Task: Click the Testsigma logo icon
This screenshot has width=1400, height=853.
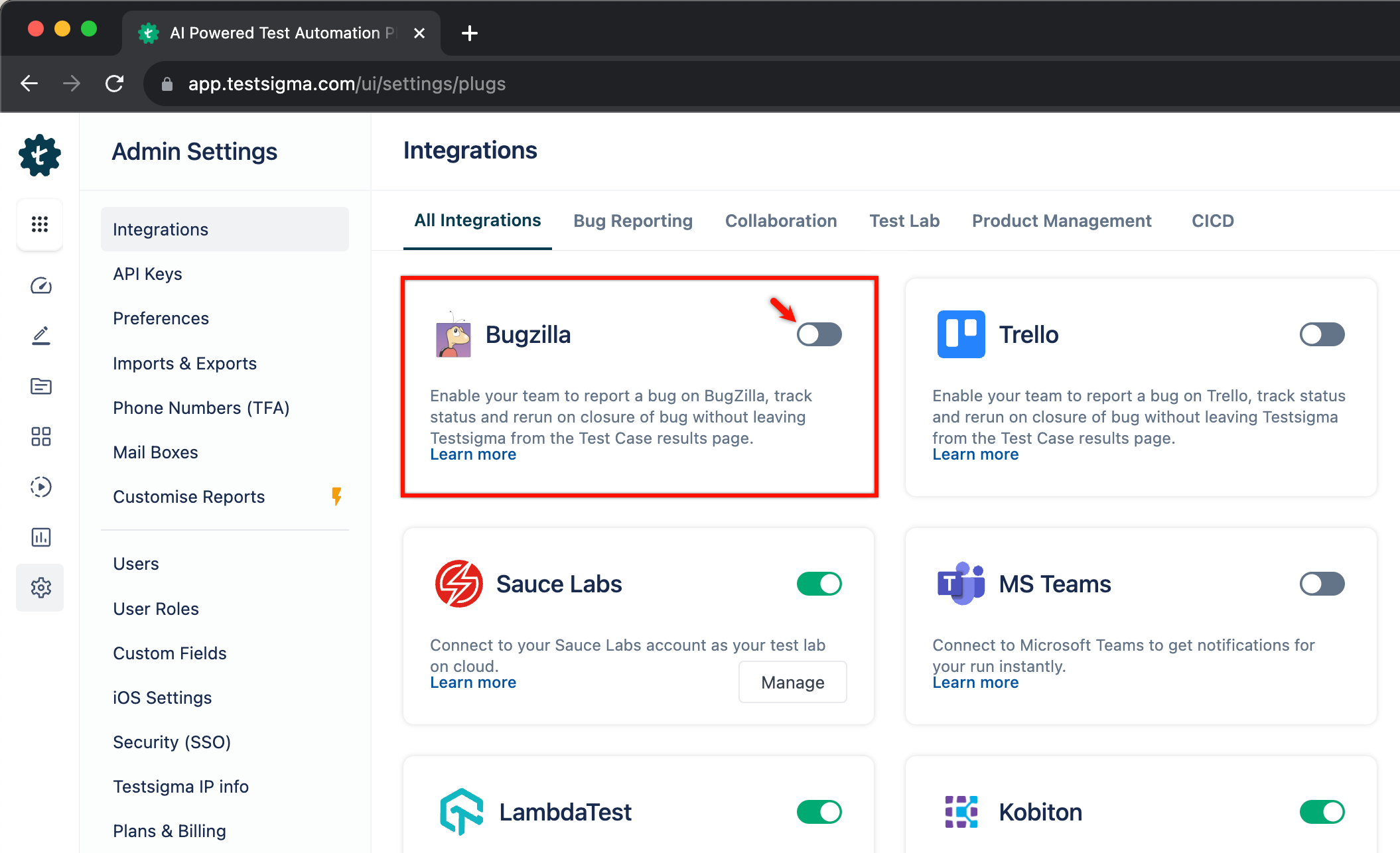Action: (x=40, y=156)
